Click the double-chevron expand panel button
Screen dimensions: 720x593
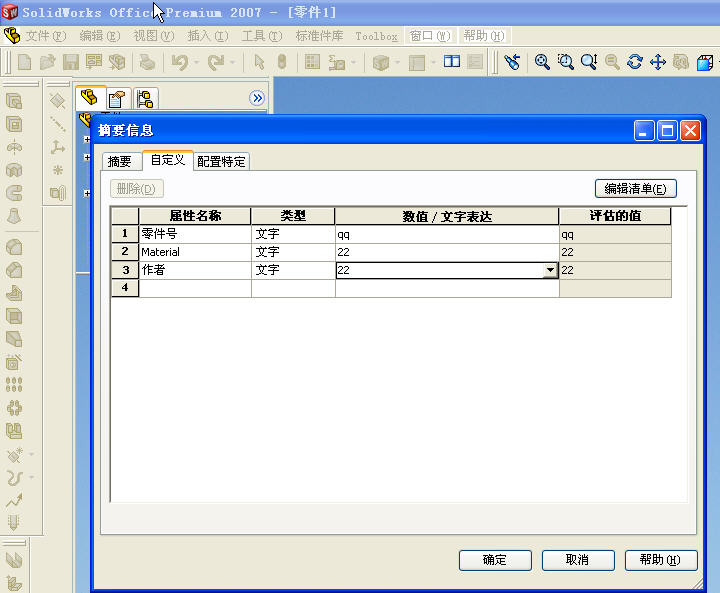(x=257, y=98)
